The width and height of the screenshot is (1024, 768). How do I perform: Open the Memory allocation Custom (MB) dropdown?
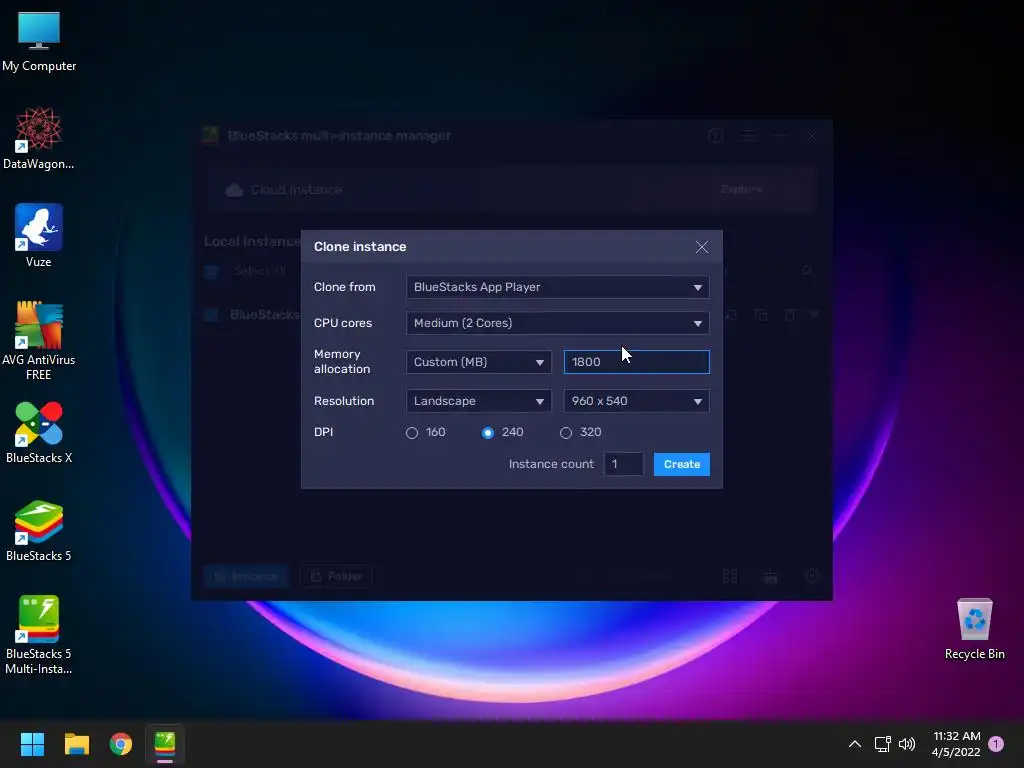479,362
